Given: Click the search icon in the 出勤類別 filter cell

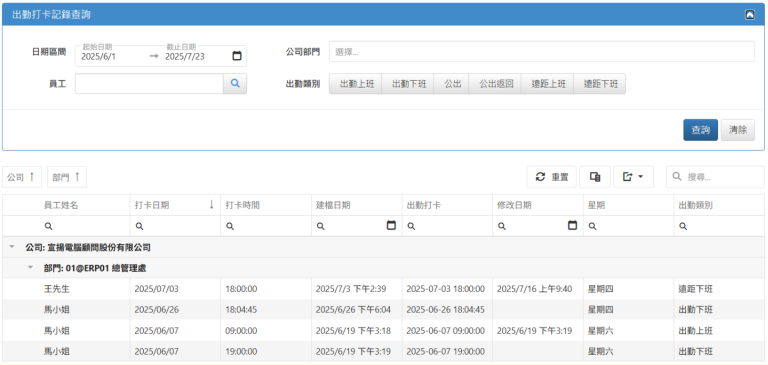Looking at the screenshot, I should tap(683, 226).
